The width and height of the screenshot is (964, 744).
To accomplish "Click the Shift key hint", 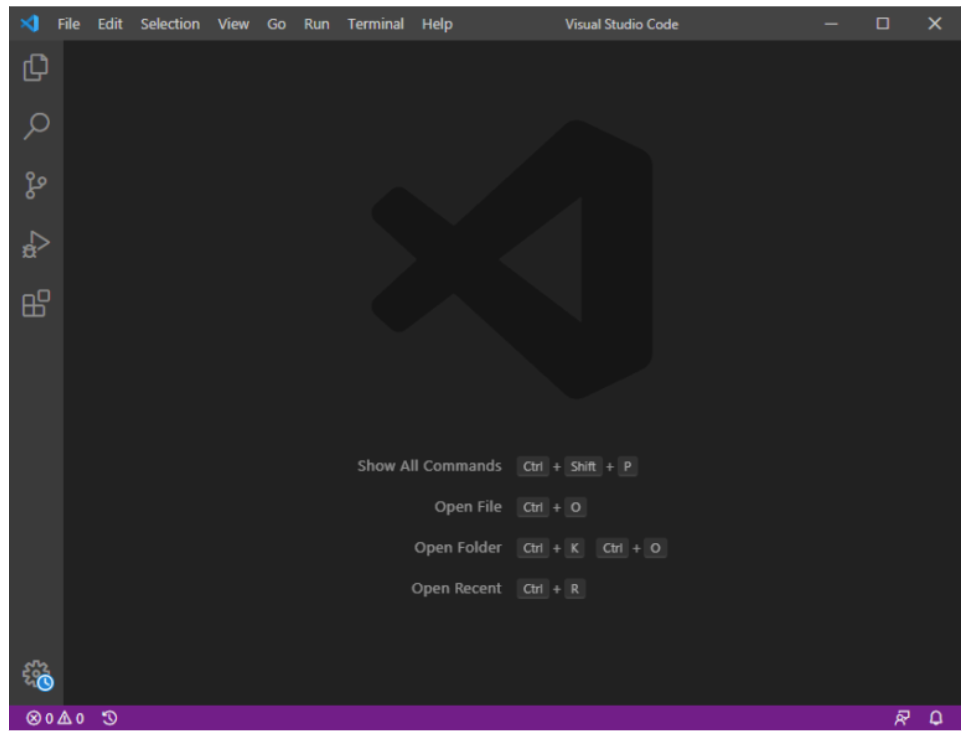I will click(583, 466).
